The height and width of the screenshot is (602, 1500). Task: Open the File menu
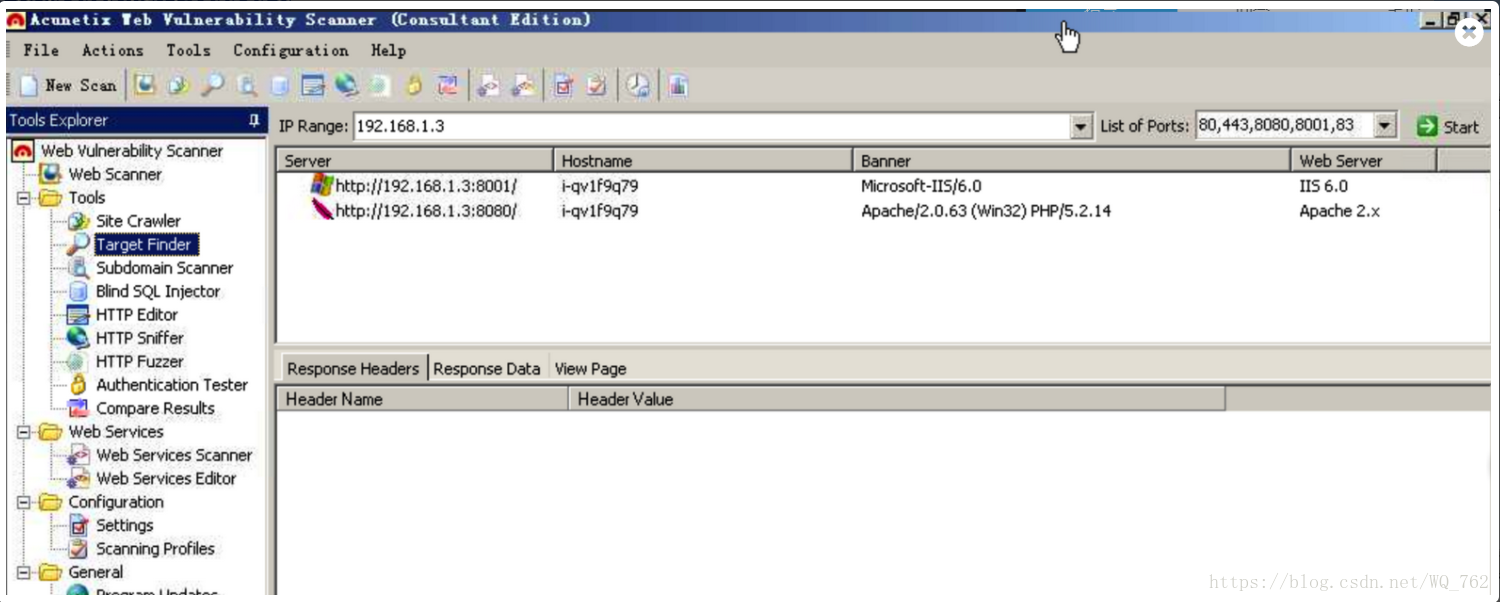(41, 50)
